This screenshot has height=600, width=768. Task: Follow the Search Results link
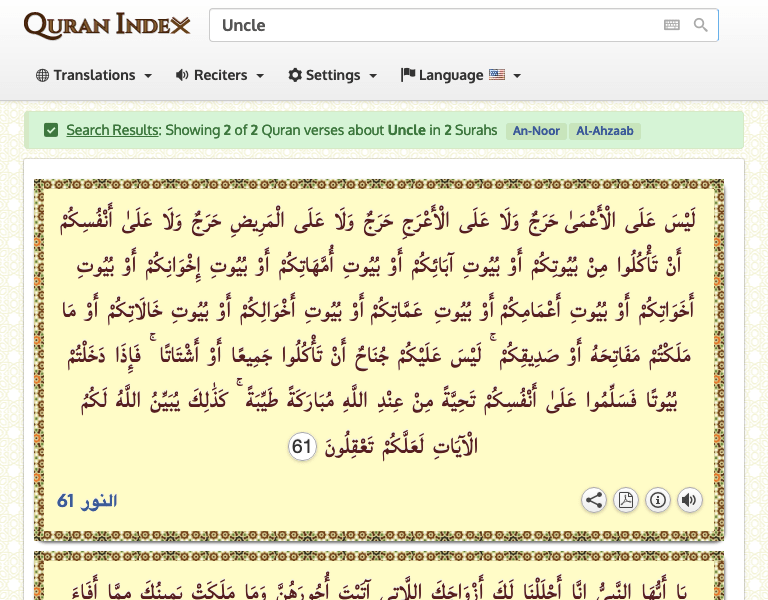112,130
